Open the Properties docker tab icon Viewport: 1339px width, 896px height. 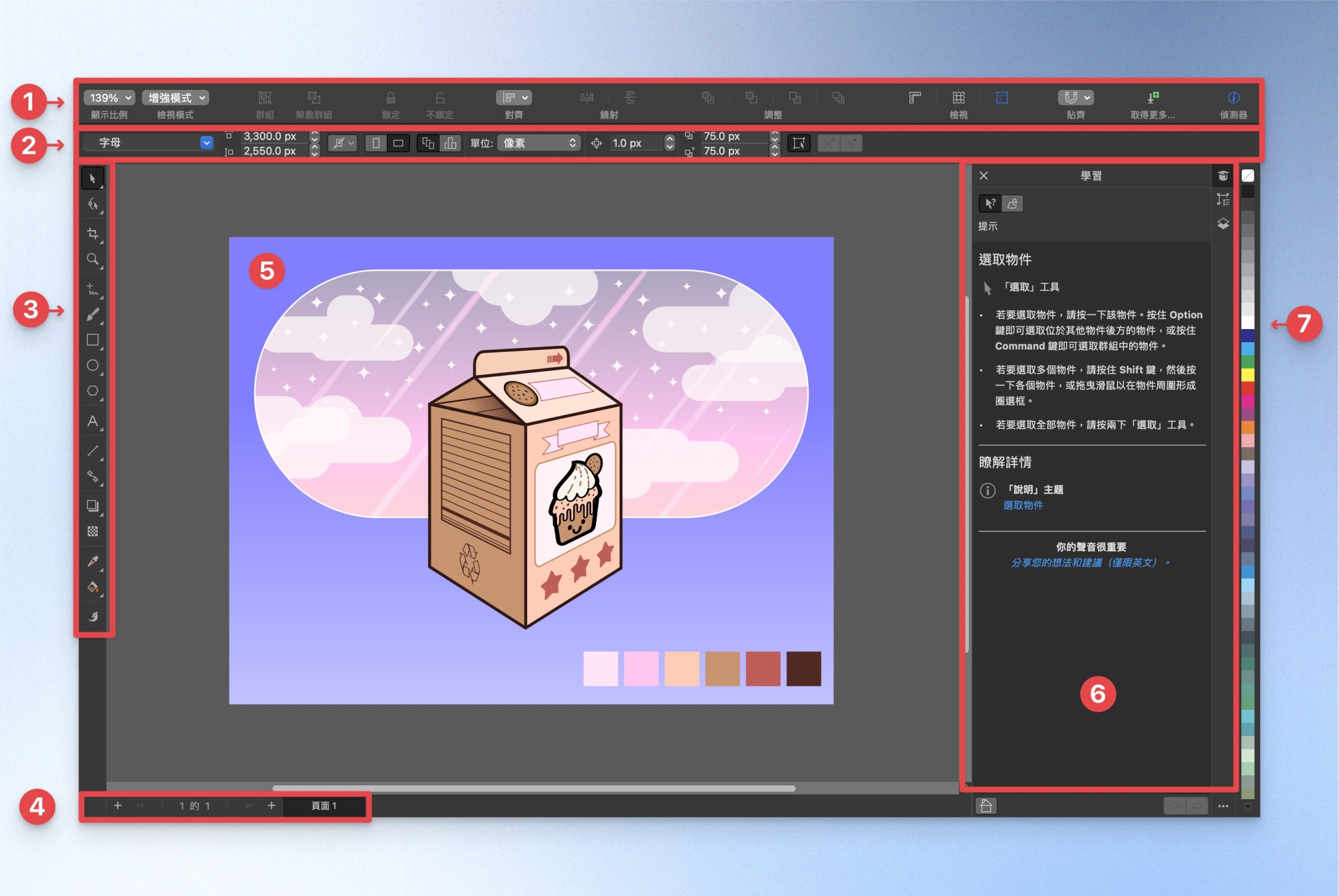click(x=1223, y=199)
